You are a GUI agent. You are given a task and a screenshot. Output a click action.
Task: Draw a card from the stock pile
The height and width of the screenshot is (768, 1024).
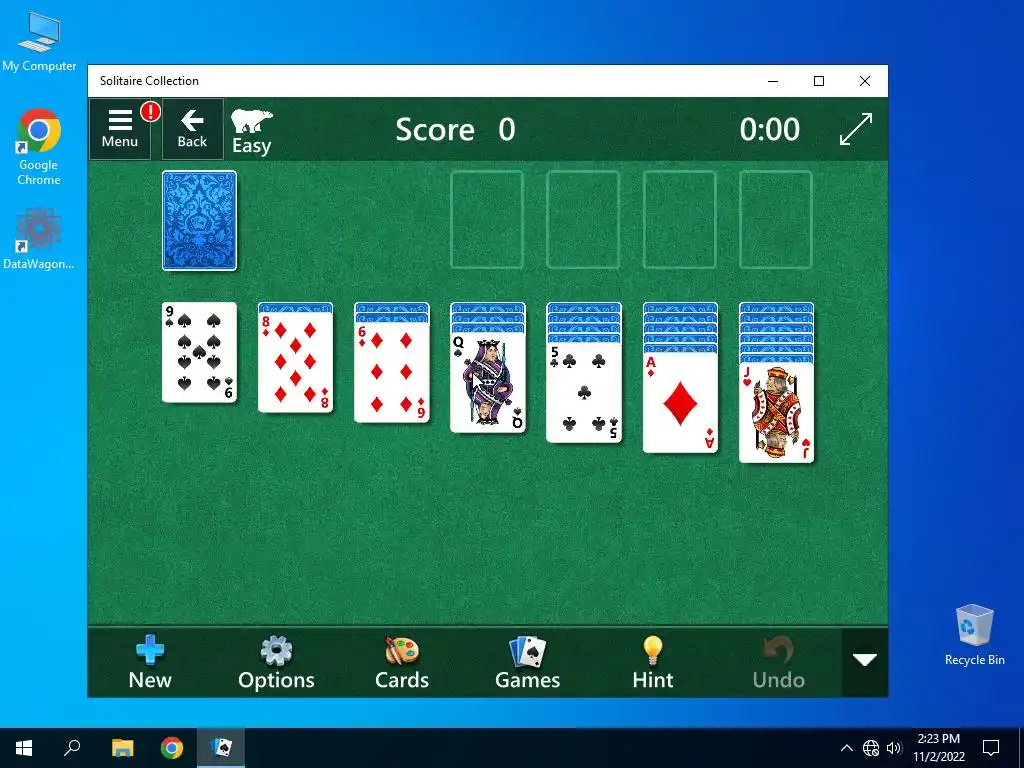199,220
